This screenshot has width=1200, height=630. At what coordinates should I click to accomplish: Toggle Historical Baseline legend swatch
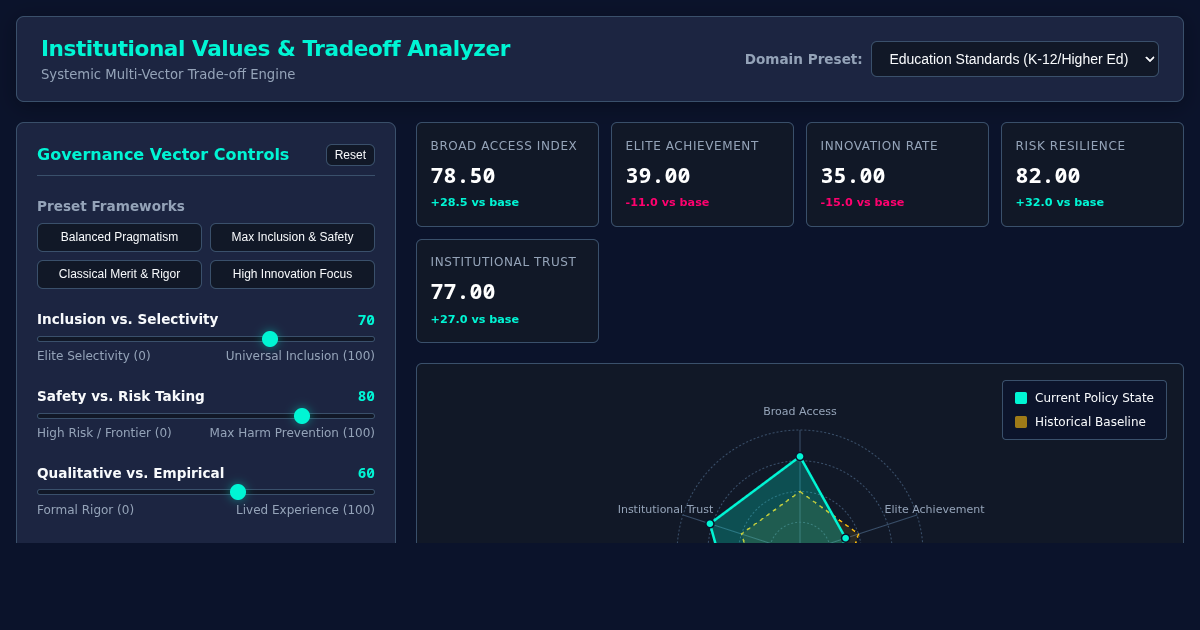tap(1021, 422)
